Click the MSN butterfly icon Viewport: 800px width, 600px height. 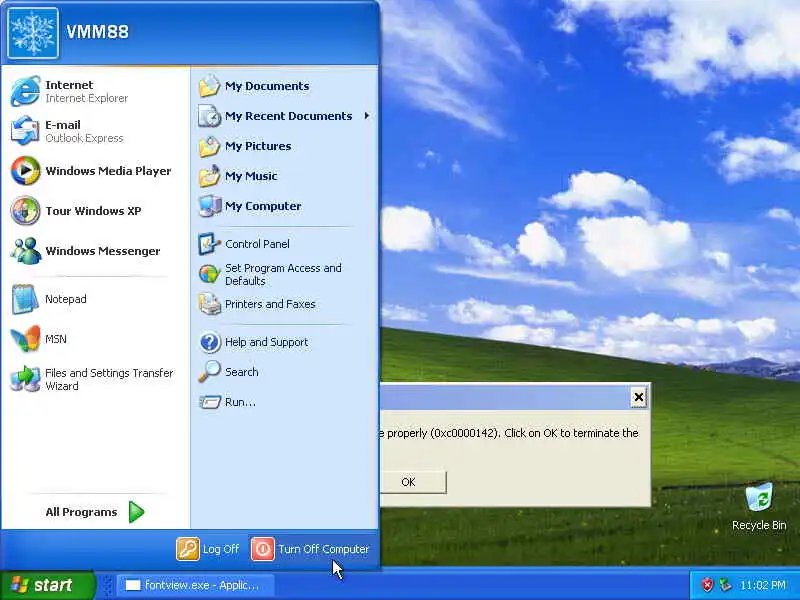point(25,339)
